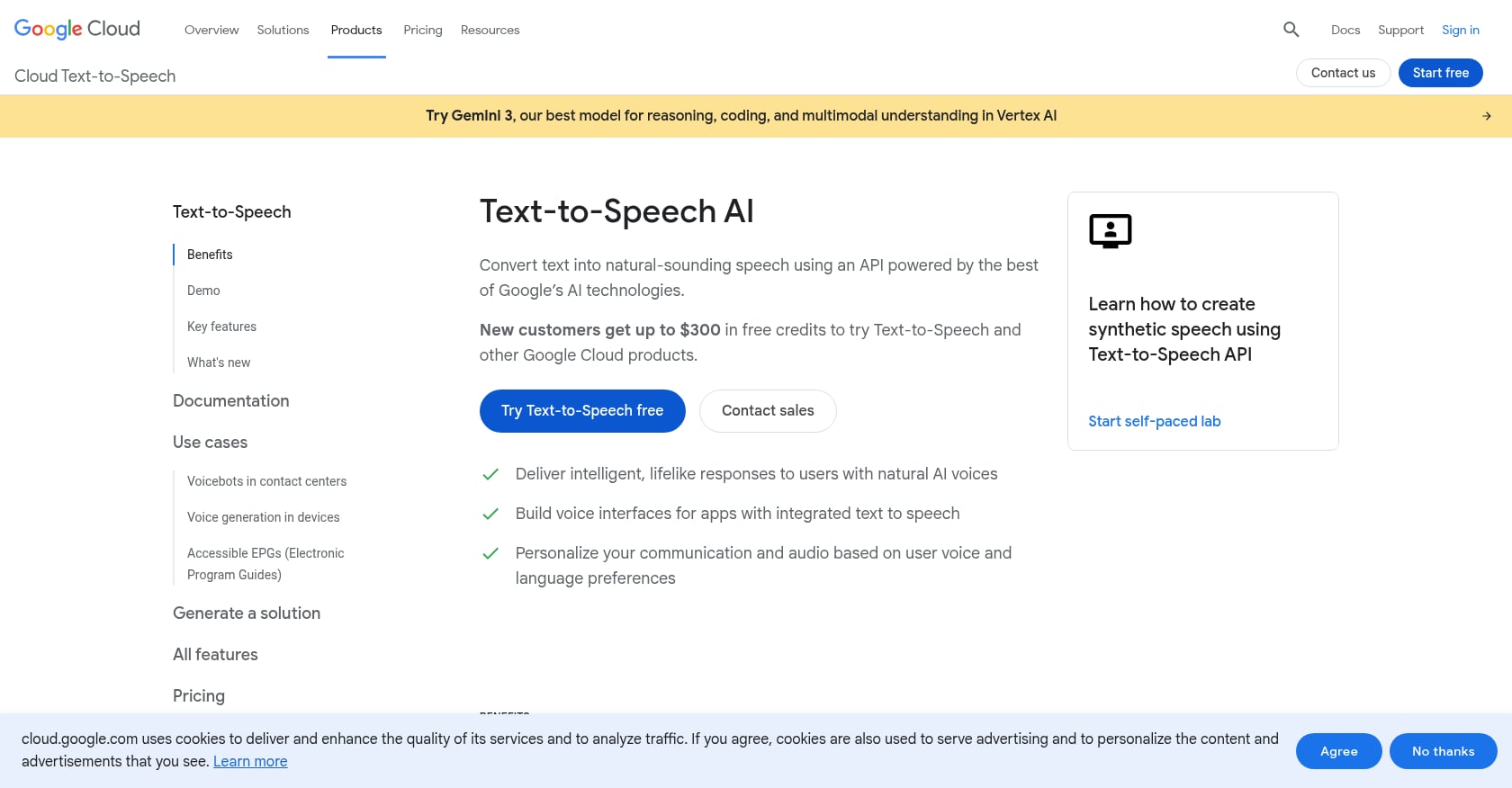The image size is (1512, 788).
Task: Click the checkmark beside Personalize your communication
Action: [x=490, y=553]
